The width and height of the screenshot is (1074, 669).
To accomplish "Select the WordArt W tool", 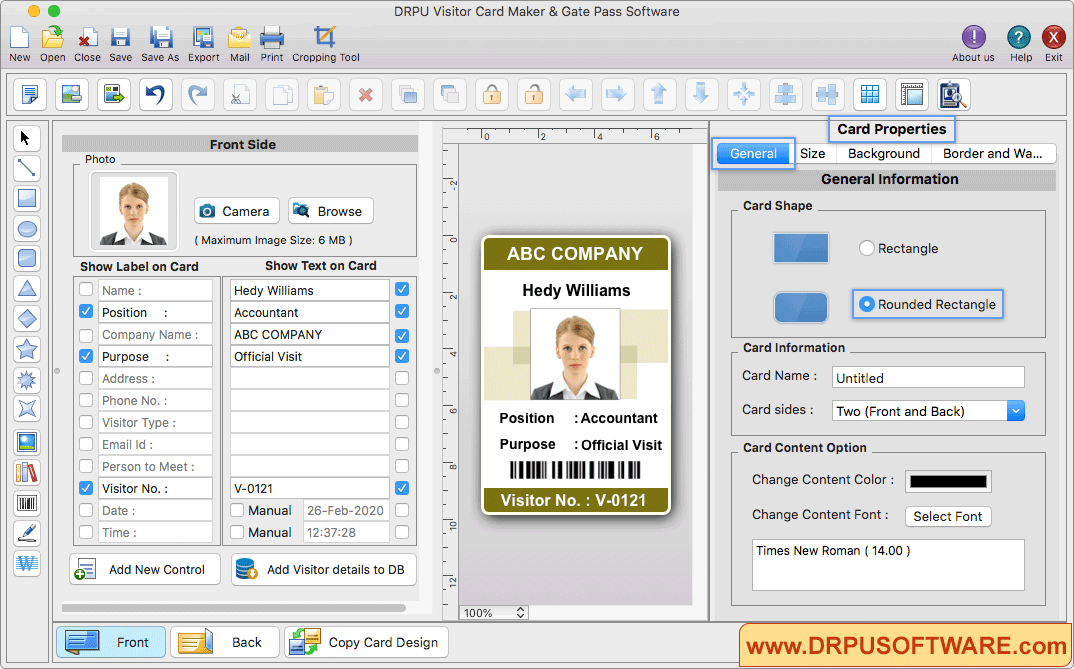I will point(27,564).
